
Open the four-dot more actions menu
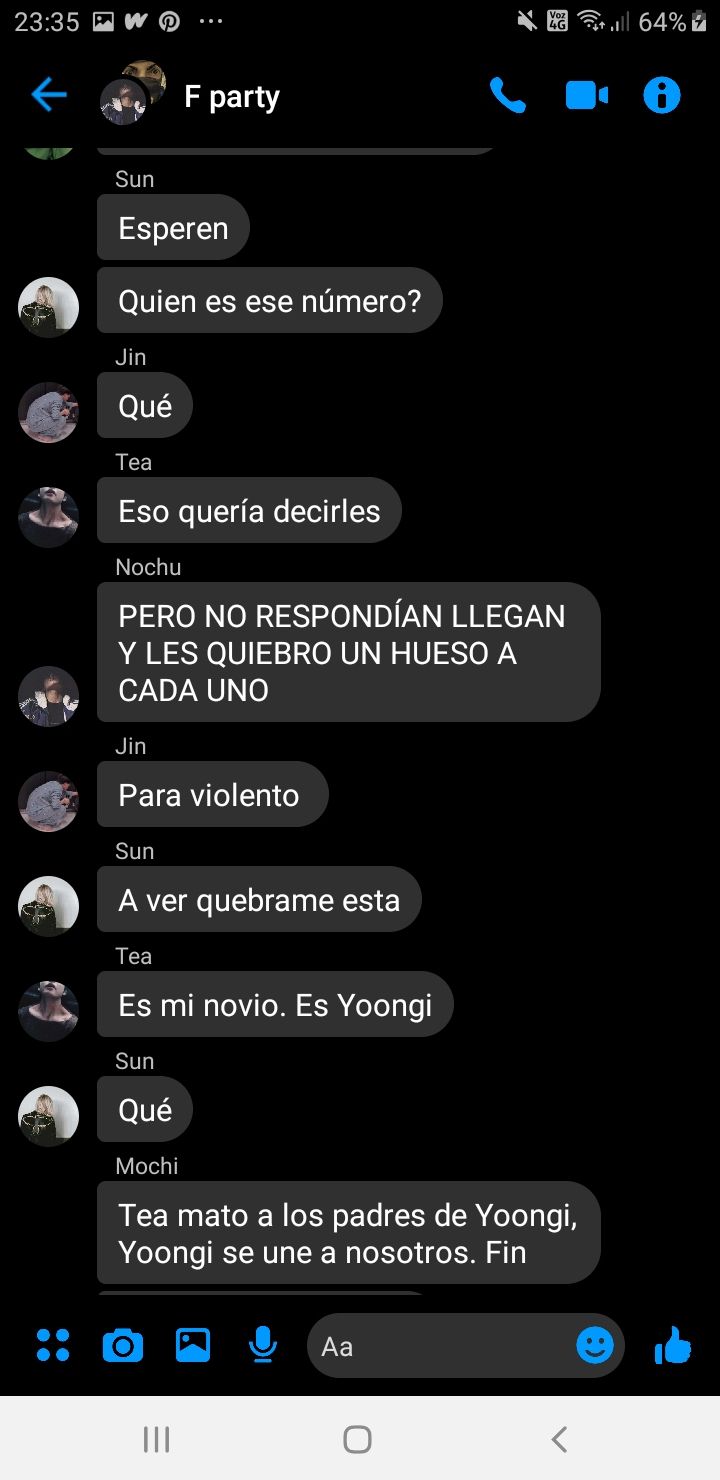[x=53, y=1345]
